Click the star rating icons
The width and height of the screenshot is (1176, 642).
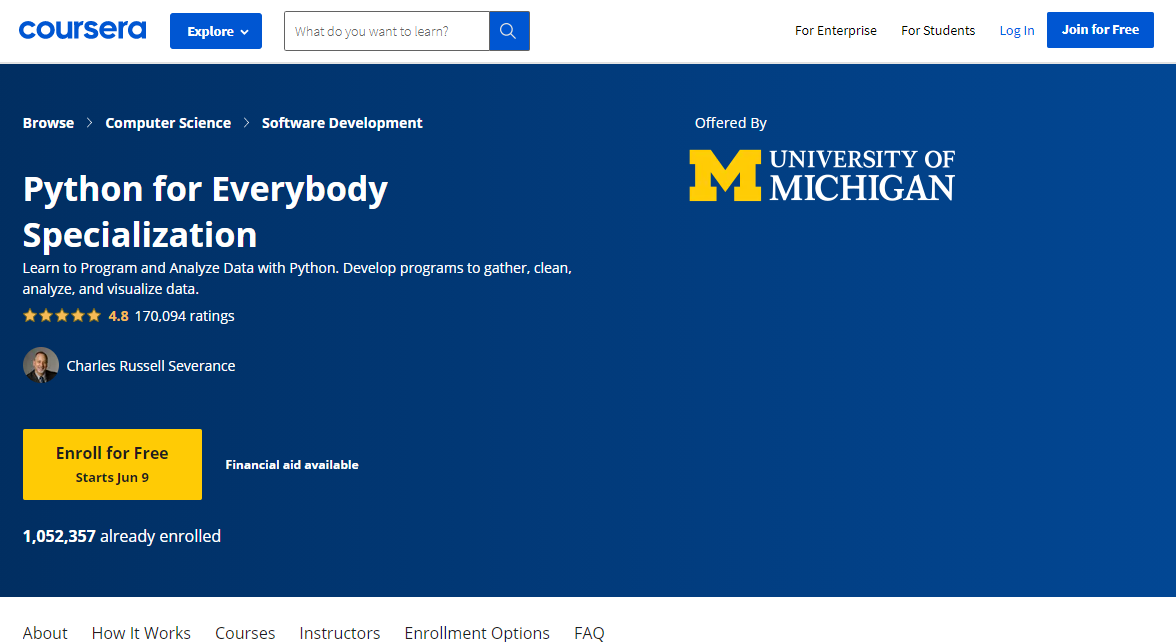[x=62, y=316]
